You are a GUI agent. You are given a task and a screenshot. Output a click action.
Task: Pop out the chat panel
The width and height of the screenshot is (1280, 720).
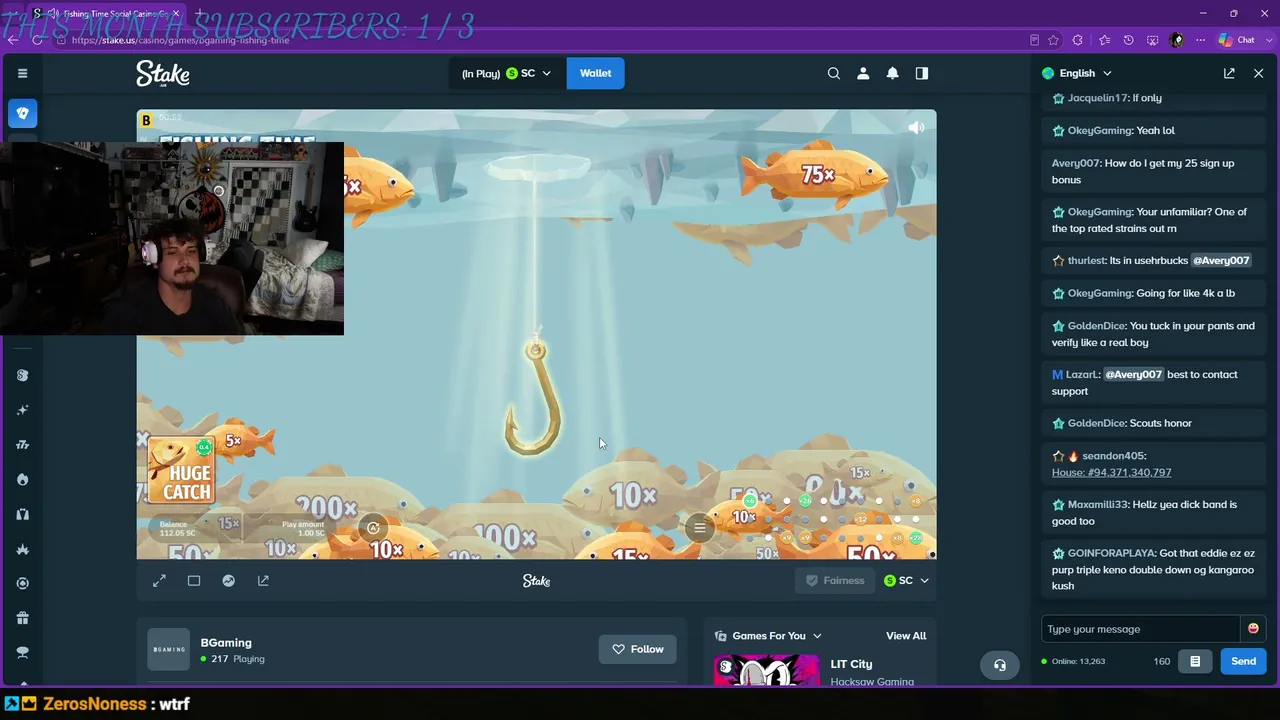(1229, 73)
